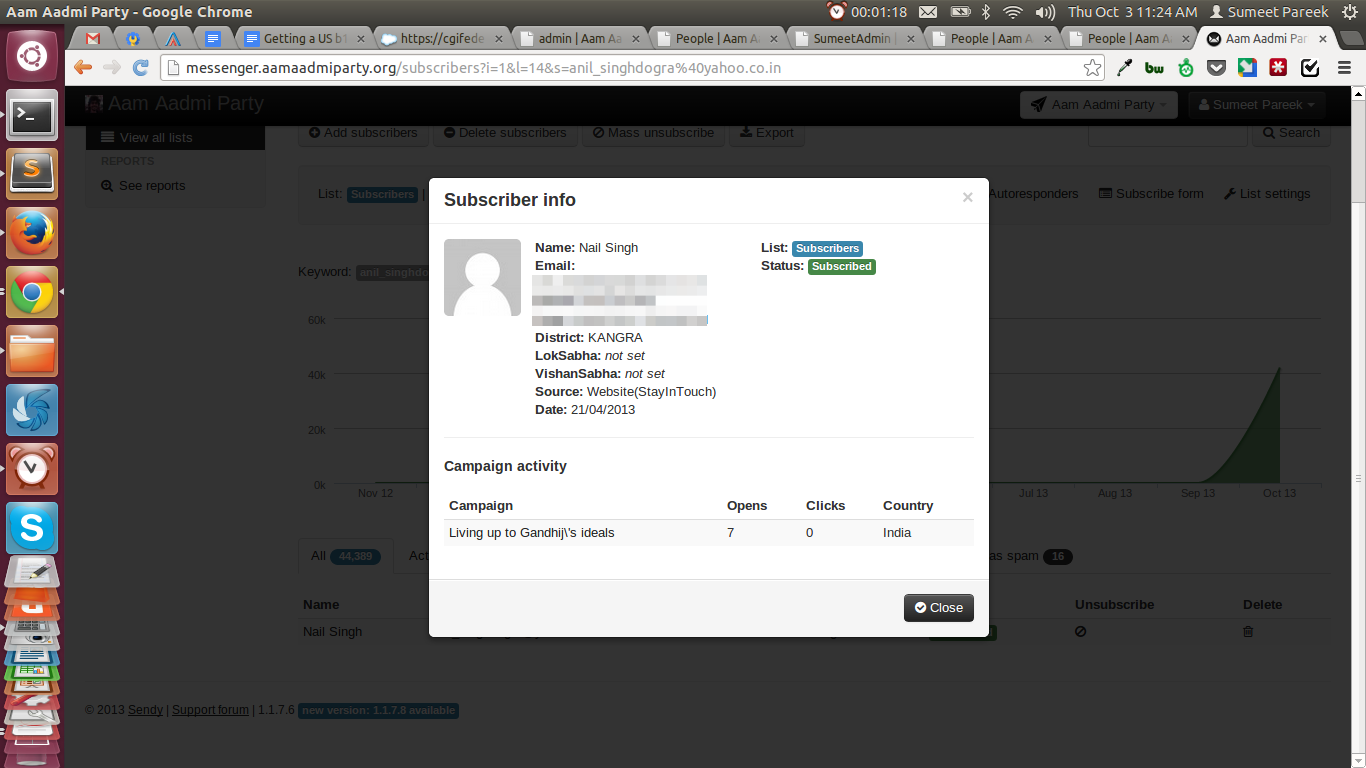Click the subscriber avatar placeholder image

tap(482, 277)
